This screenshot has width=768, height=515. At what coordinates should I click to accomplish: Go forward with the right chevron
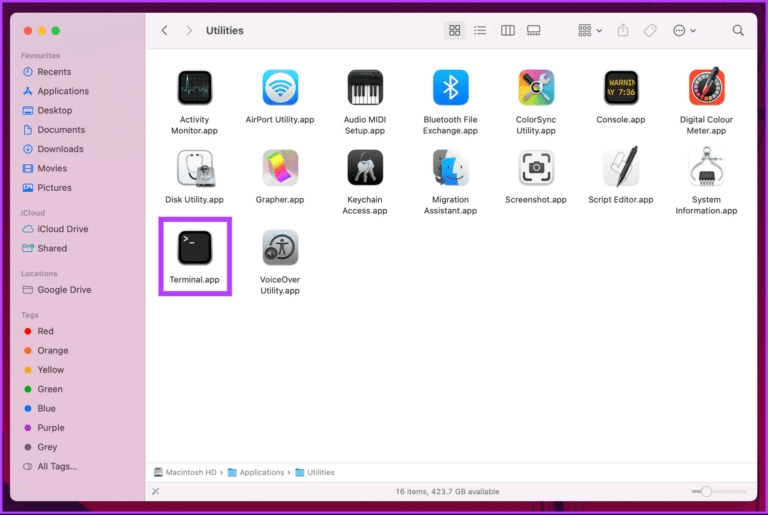(189, 30)
